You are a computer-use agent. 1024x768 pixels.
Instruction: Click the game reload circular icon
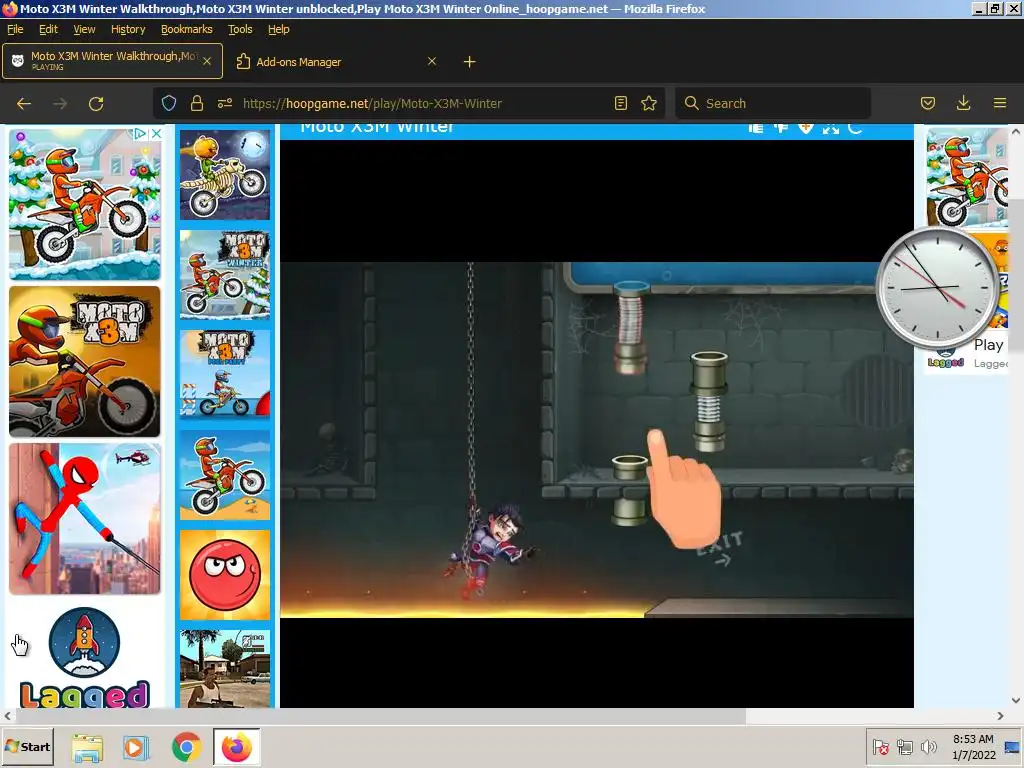click(855, 128)
